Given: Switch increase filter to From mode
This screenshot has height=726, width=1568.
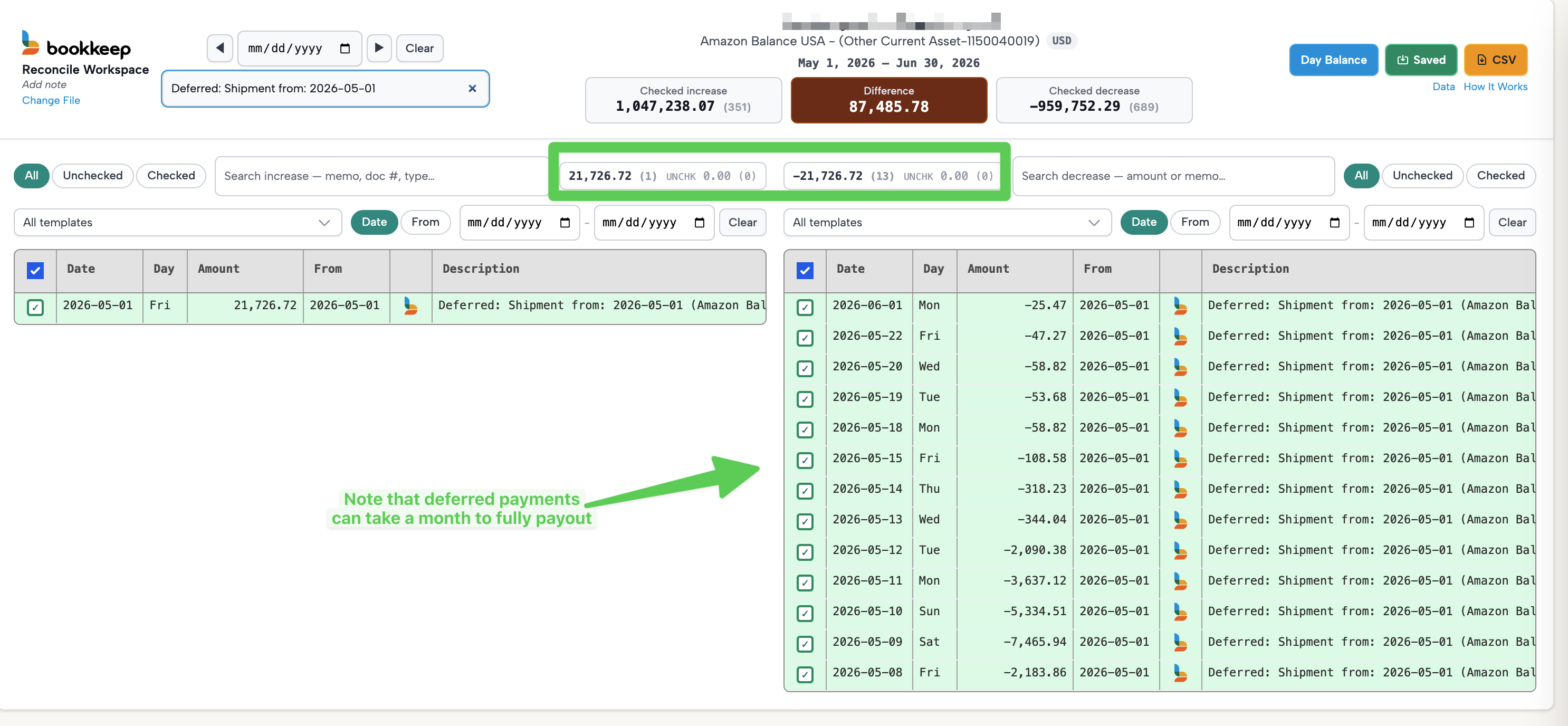Looking at the screenshot, I should [425, 222].
